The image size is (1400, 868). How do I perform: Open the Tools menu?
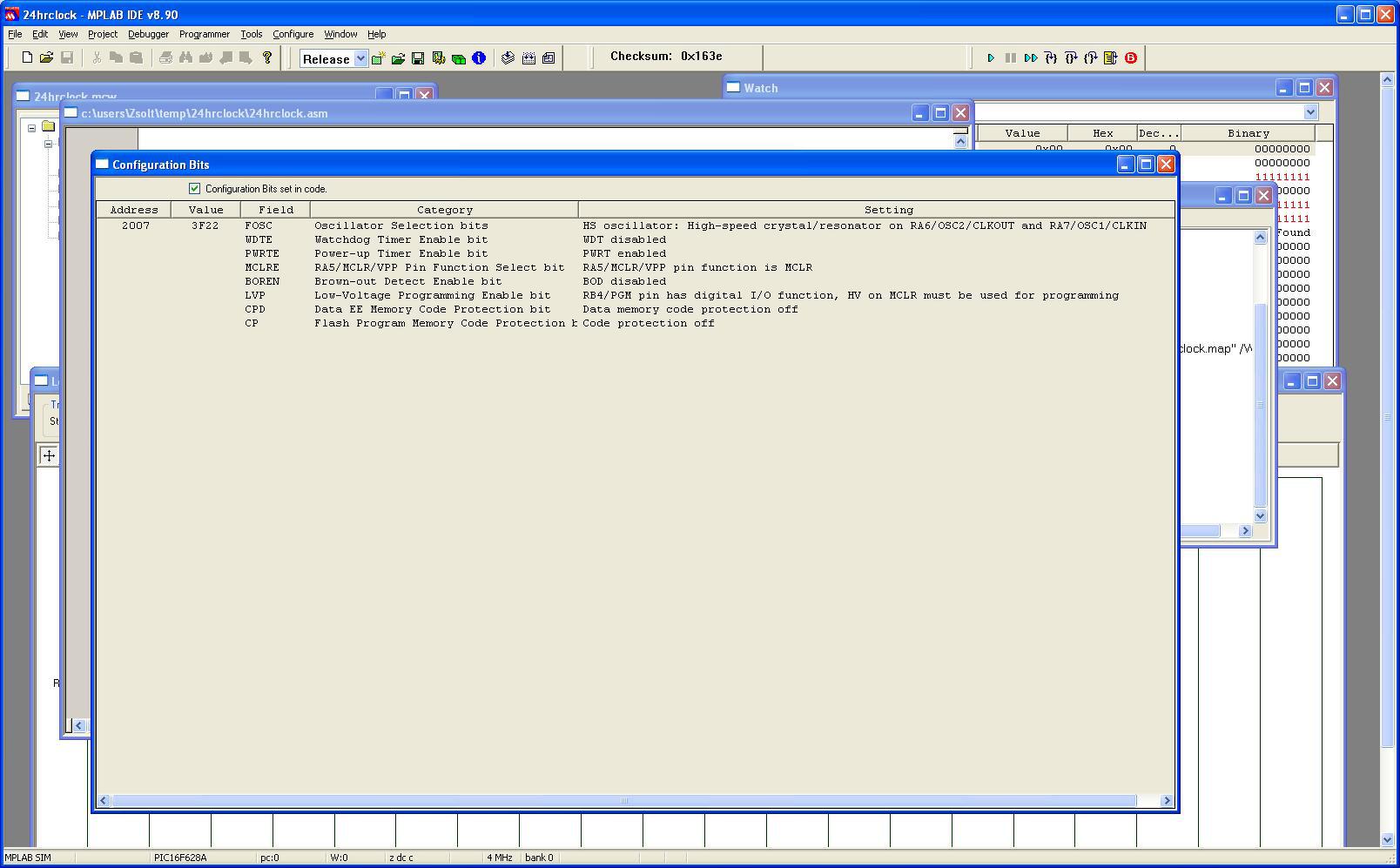252,34
